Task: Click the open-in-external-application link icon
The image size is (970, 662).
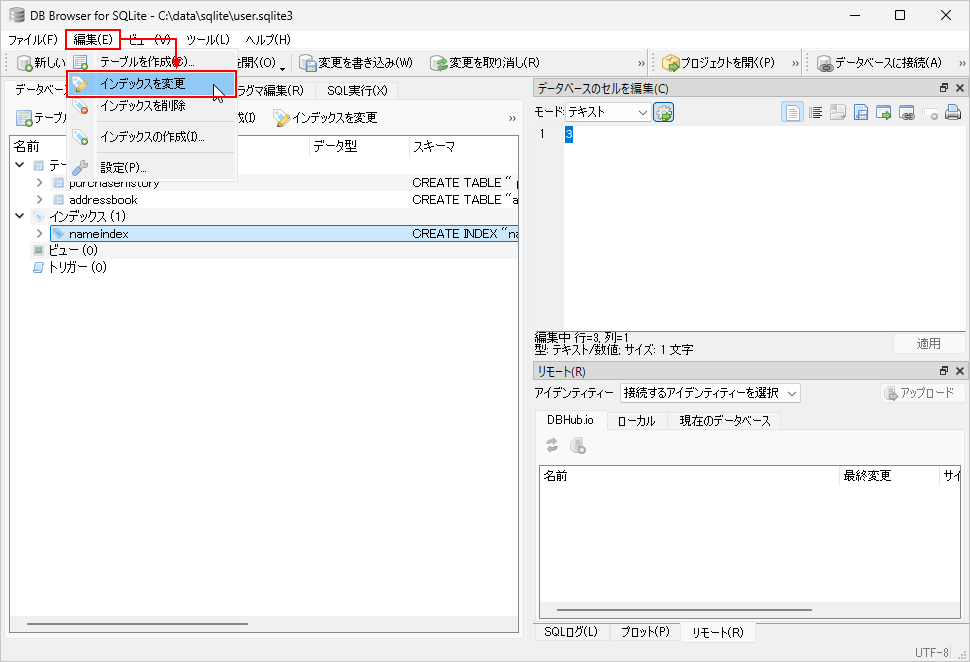Action: click(907, 113)
